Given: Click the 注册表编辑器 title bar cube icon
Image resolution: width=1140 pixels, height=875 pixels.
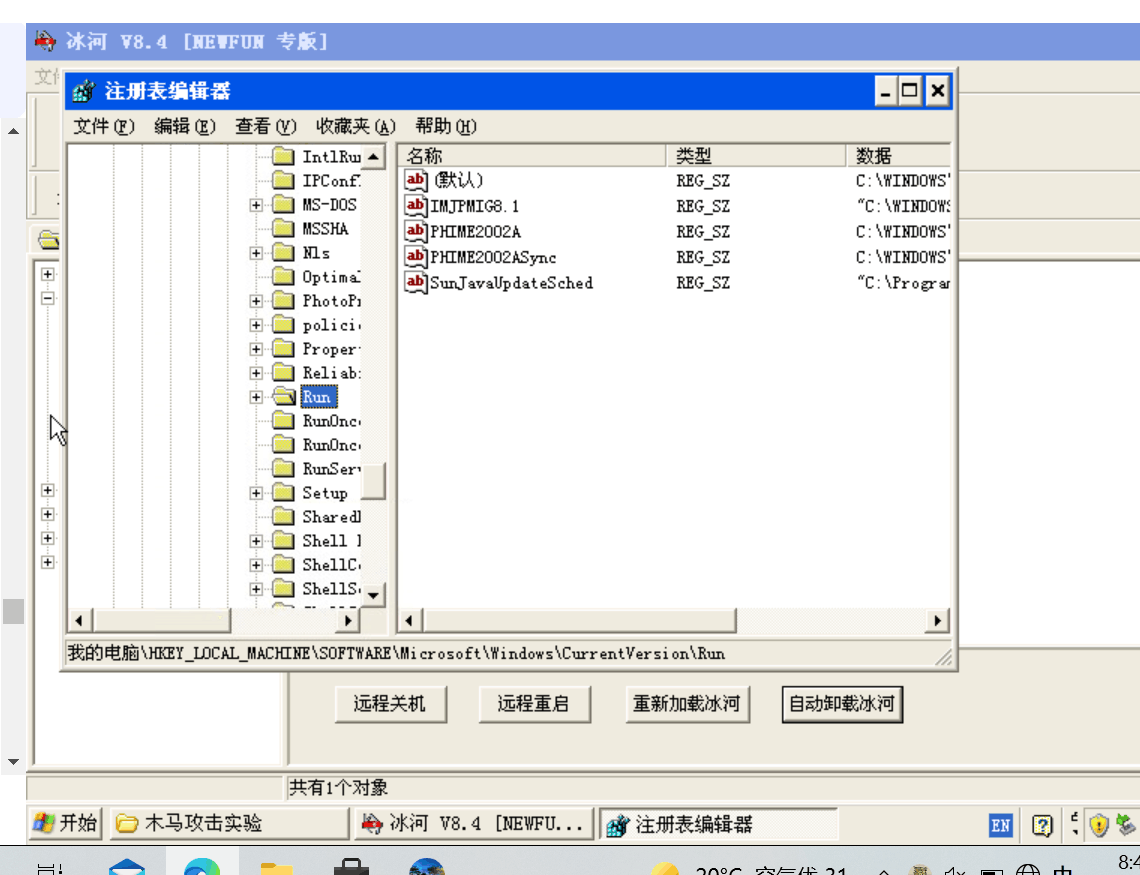Looking at the screenshot, I should [84, 92].
